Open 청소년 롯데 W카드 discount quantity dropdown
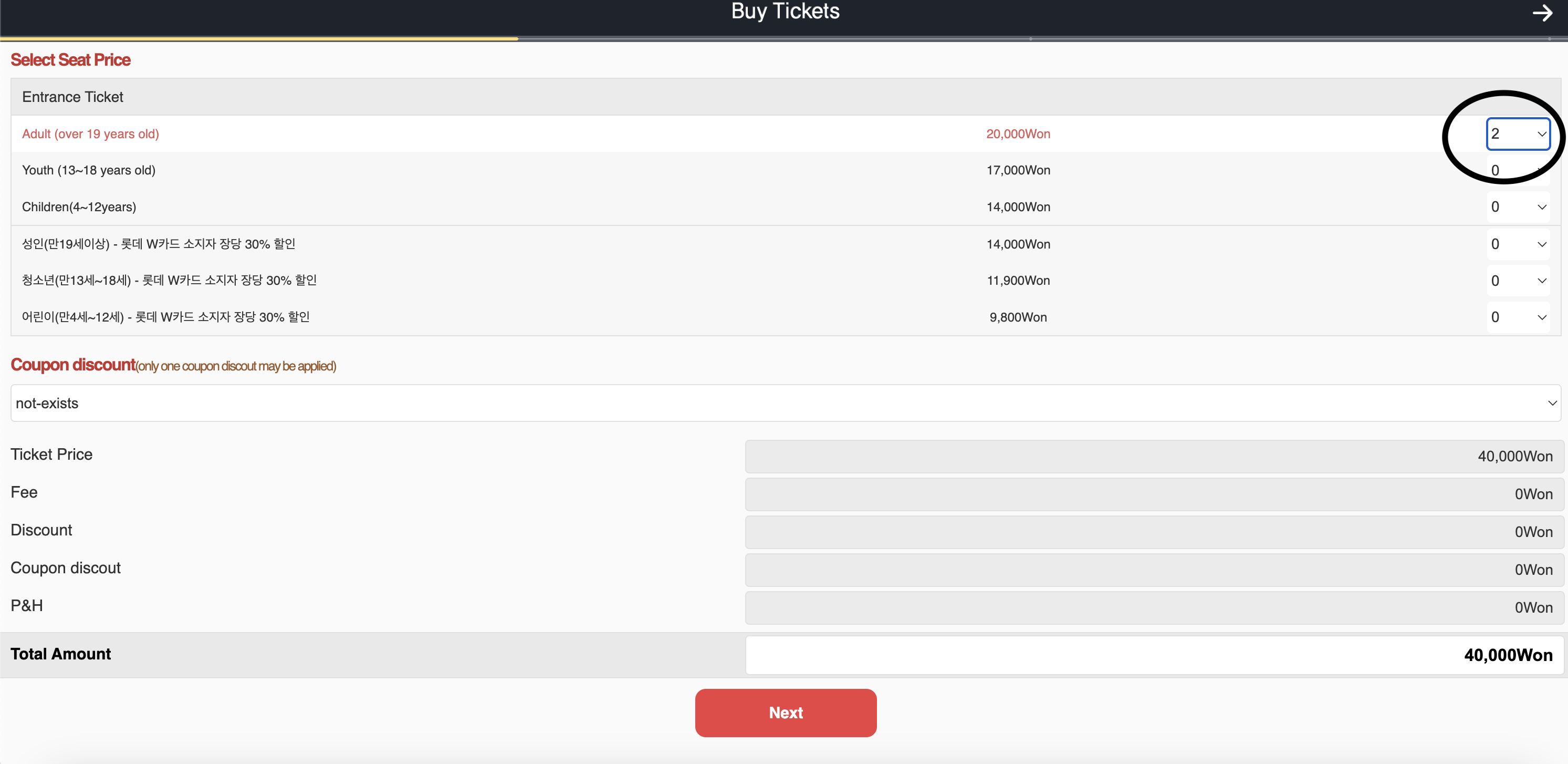The width and height of the screenshot is (1568, 764). [1518, 281]
